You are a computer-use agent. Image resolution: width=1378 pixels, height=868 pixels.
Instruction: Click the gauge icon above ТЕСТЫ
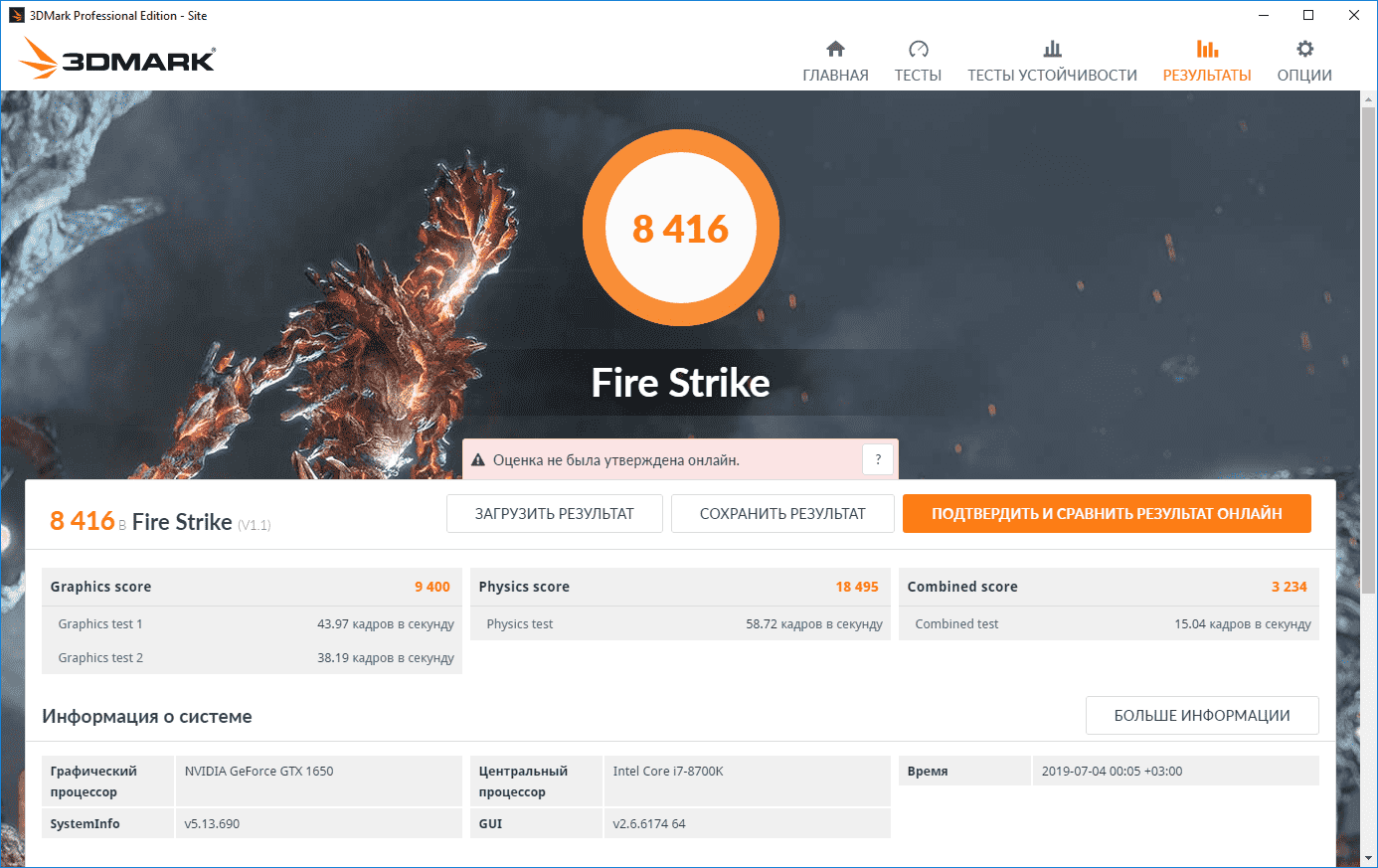(x=918, y=49)
